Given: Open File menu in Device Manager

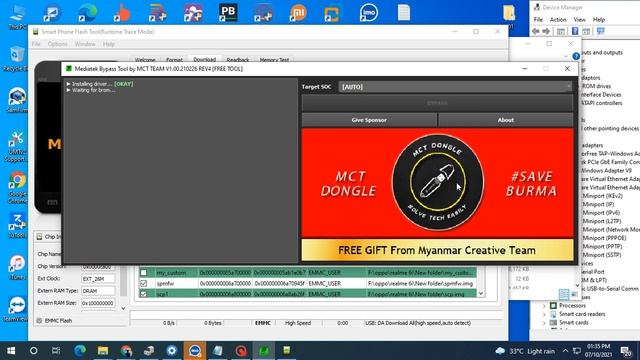Looking at the screenshot, I should point(538,20).
